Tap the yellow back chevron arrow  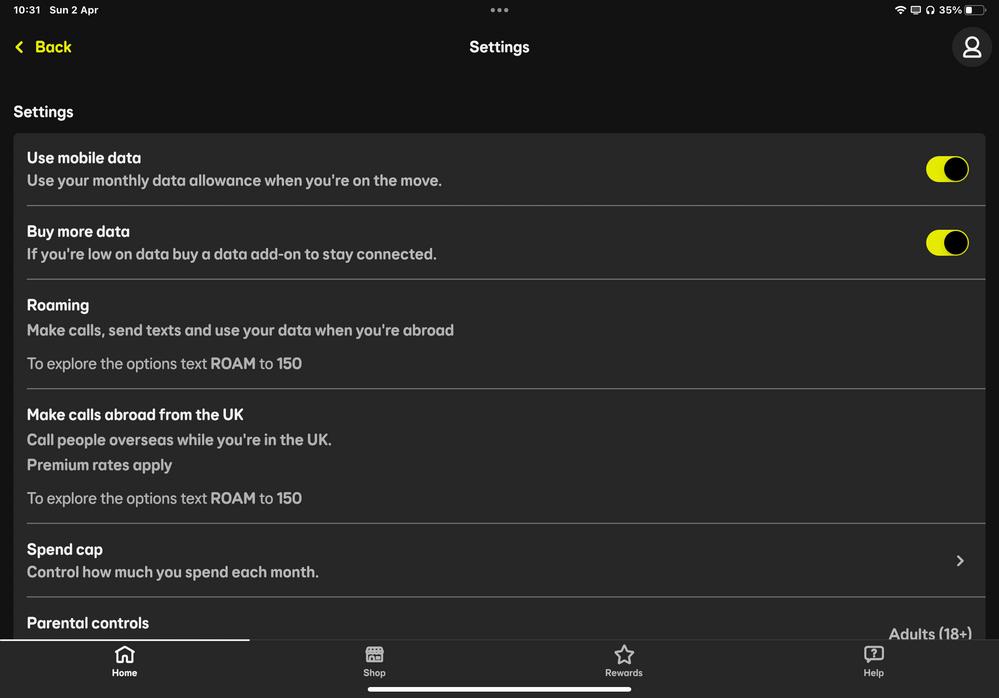(x=19, y=47)
